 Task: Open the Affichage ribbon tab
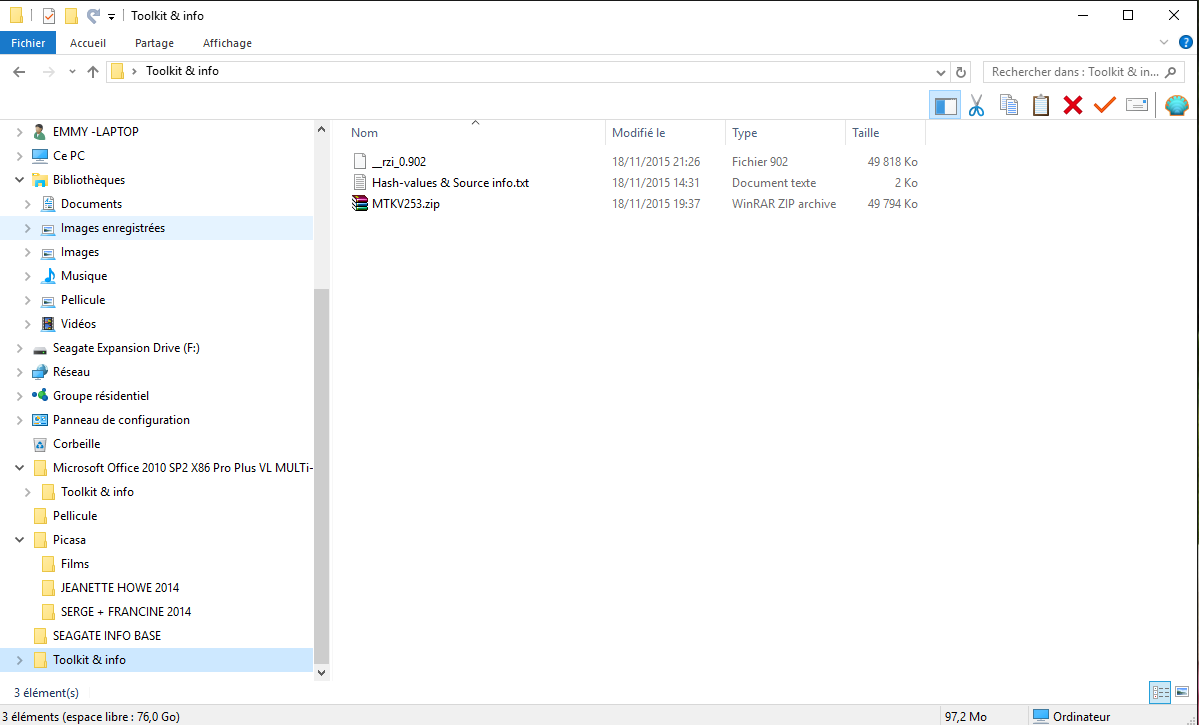[227, 43]
